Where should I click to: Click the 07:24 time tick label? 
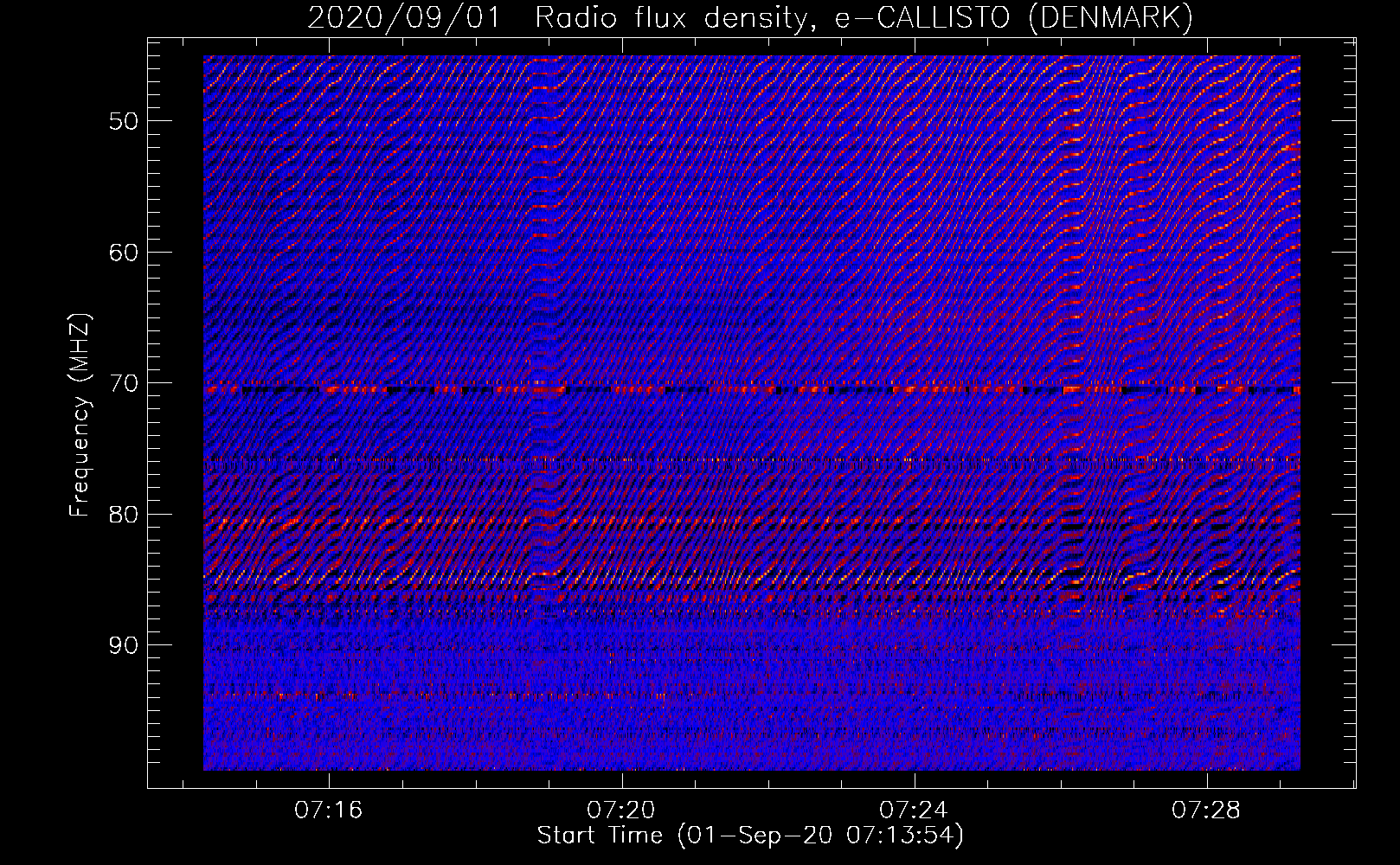coord(914,811)
